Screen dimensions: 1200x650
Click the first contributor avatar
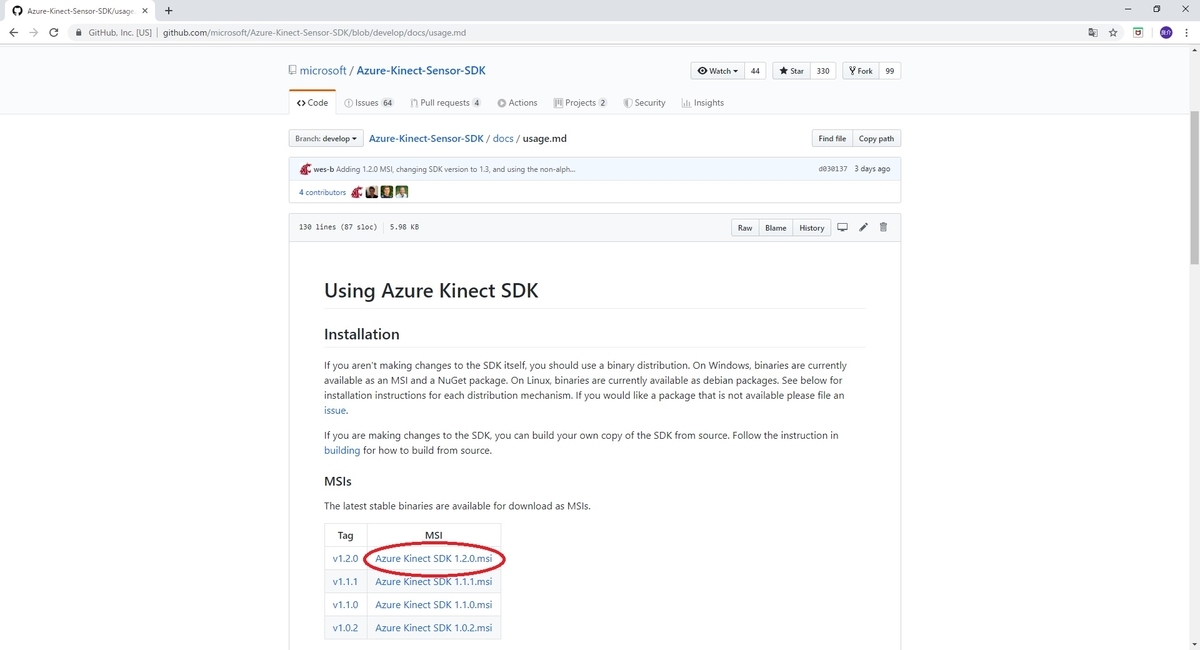pyautogui.click(x=357, y=192)
